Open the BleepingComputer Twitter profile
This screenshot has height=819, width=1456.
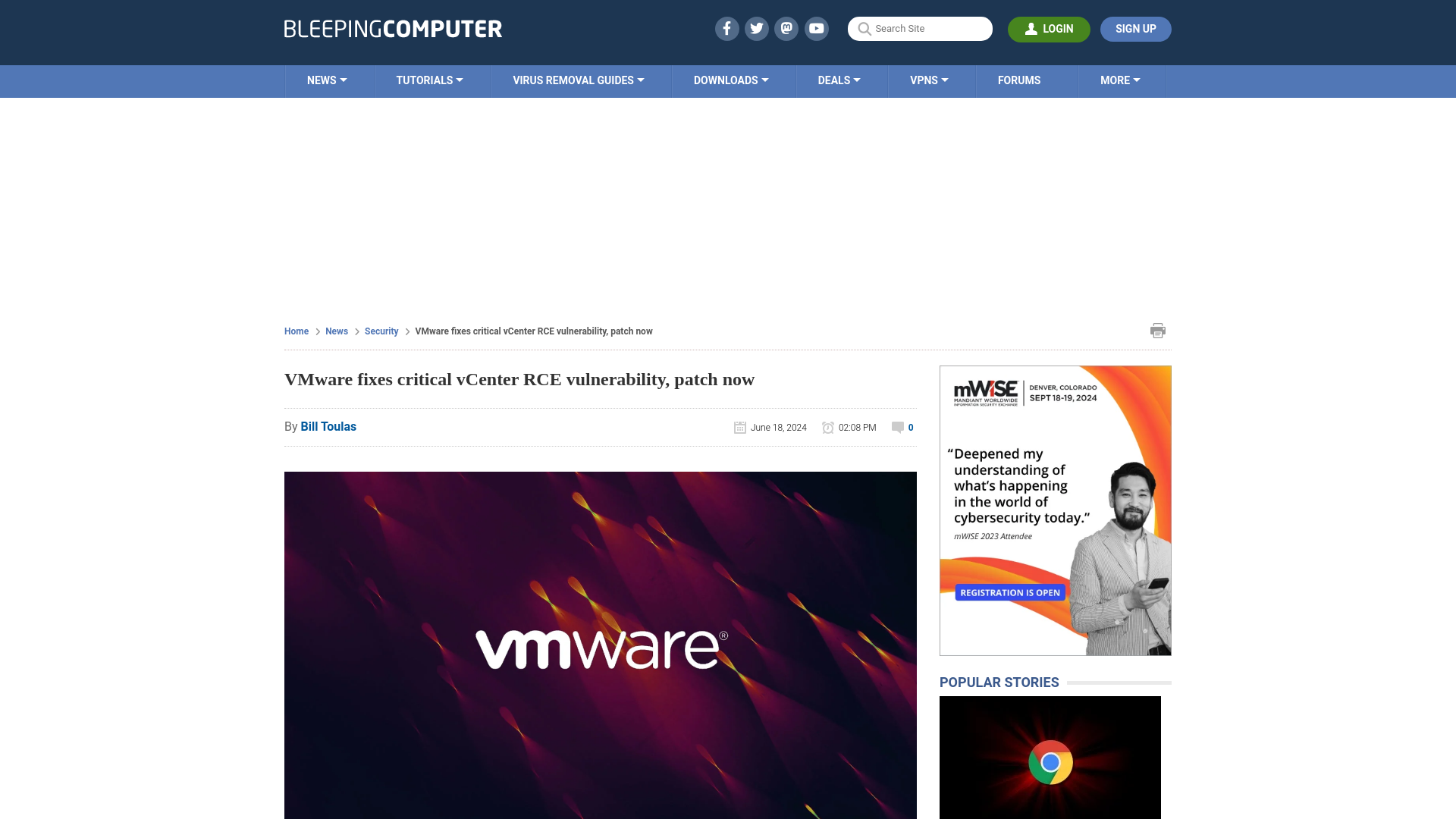point(756,28)
